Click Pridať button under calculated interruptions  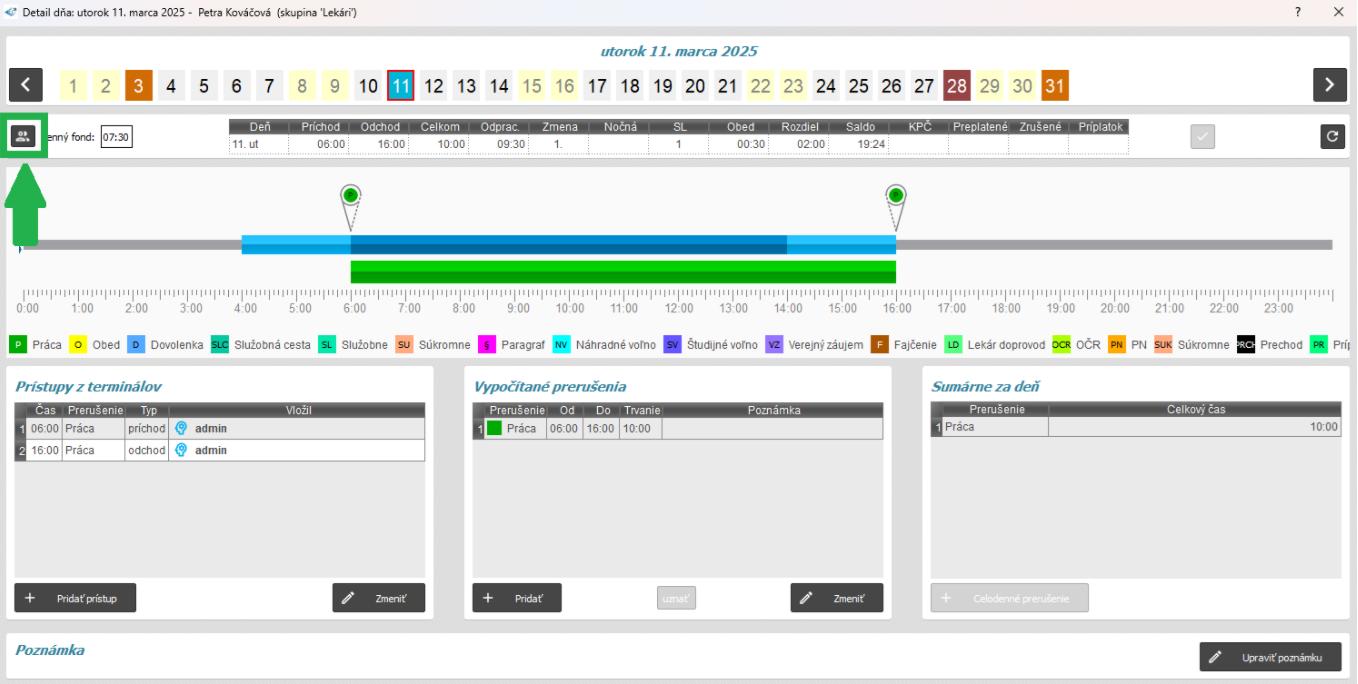coord(517,597)
